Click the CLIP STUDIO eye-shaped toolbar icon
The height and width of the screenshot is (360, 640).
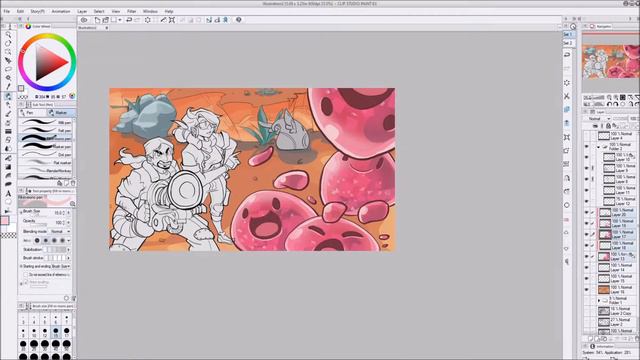[84, 20]
